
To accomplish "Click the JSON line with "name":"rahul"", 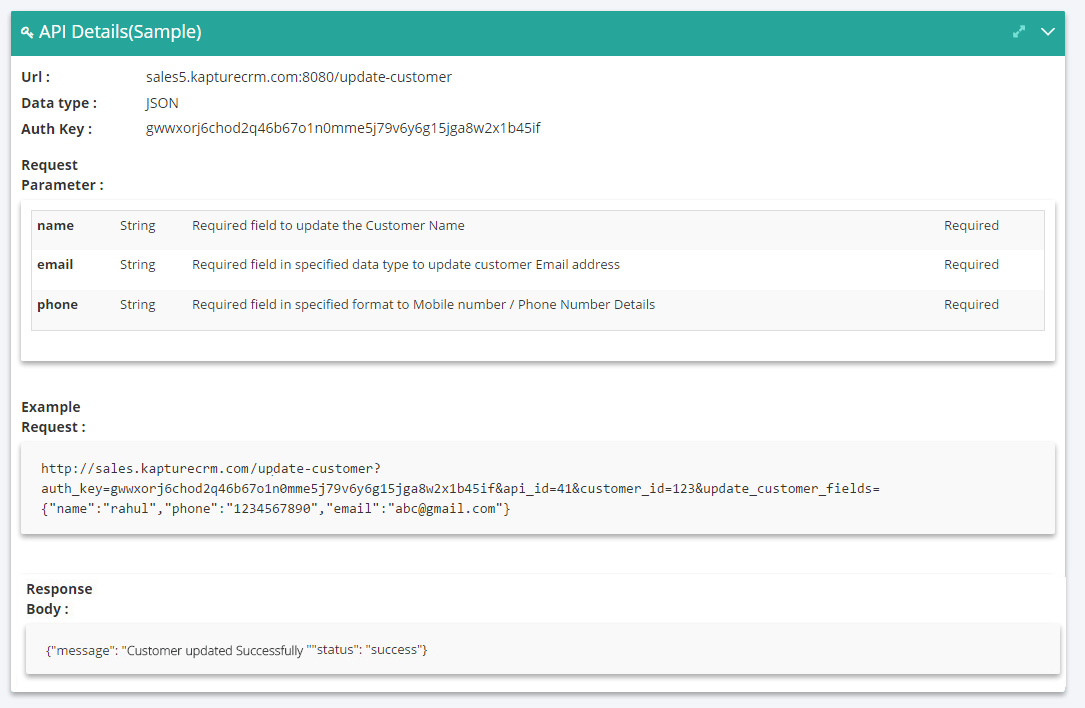I will coord(275,509).
